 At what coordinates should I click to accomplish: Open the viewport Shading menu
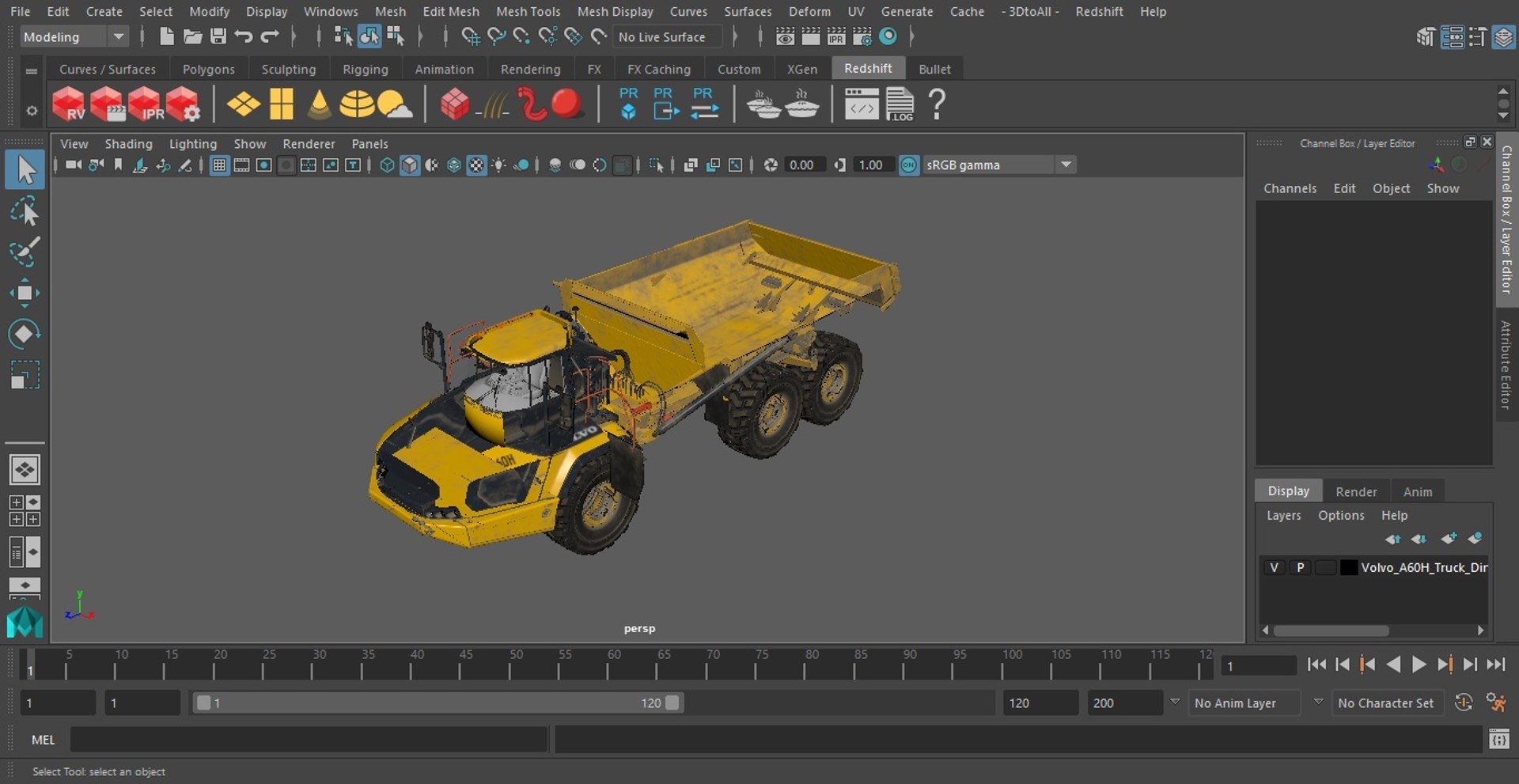(x=128, y=143)
